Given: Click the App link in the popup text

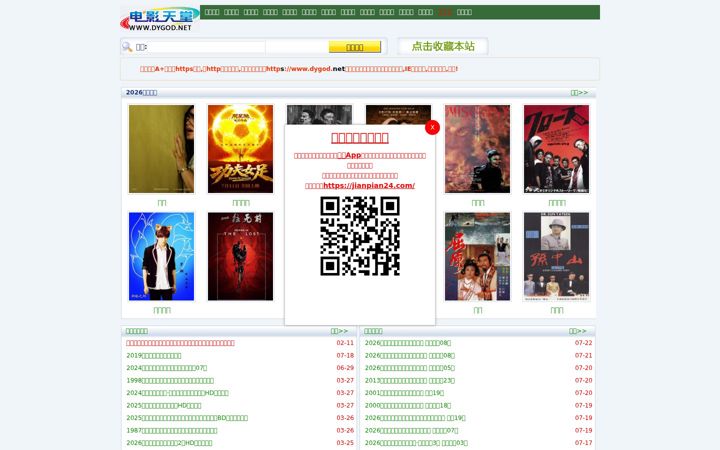Looking at the screenshot, I should (349, 155).
